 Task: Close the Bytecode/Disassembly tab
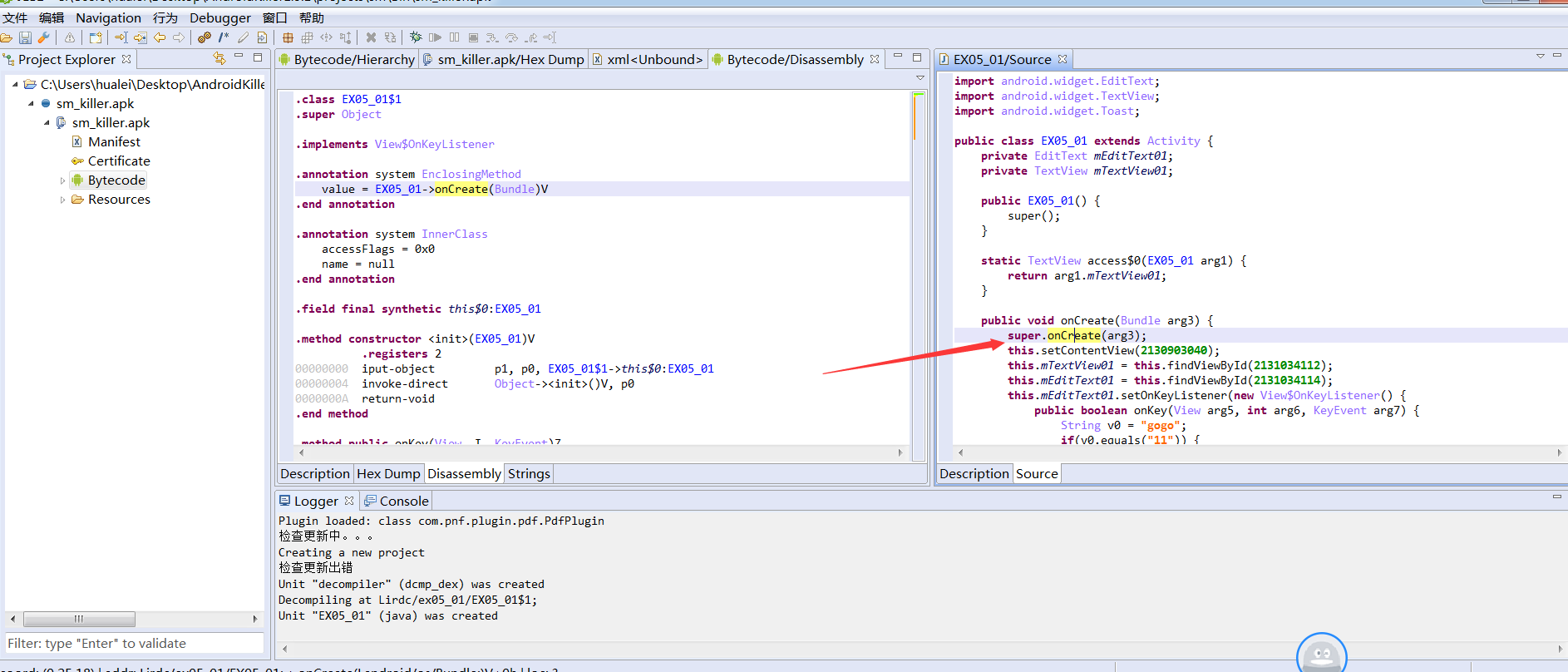[x=875, y=59]
